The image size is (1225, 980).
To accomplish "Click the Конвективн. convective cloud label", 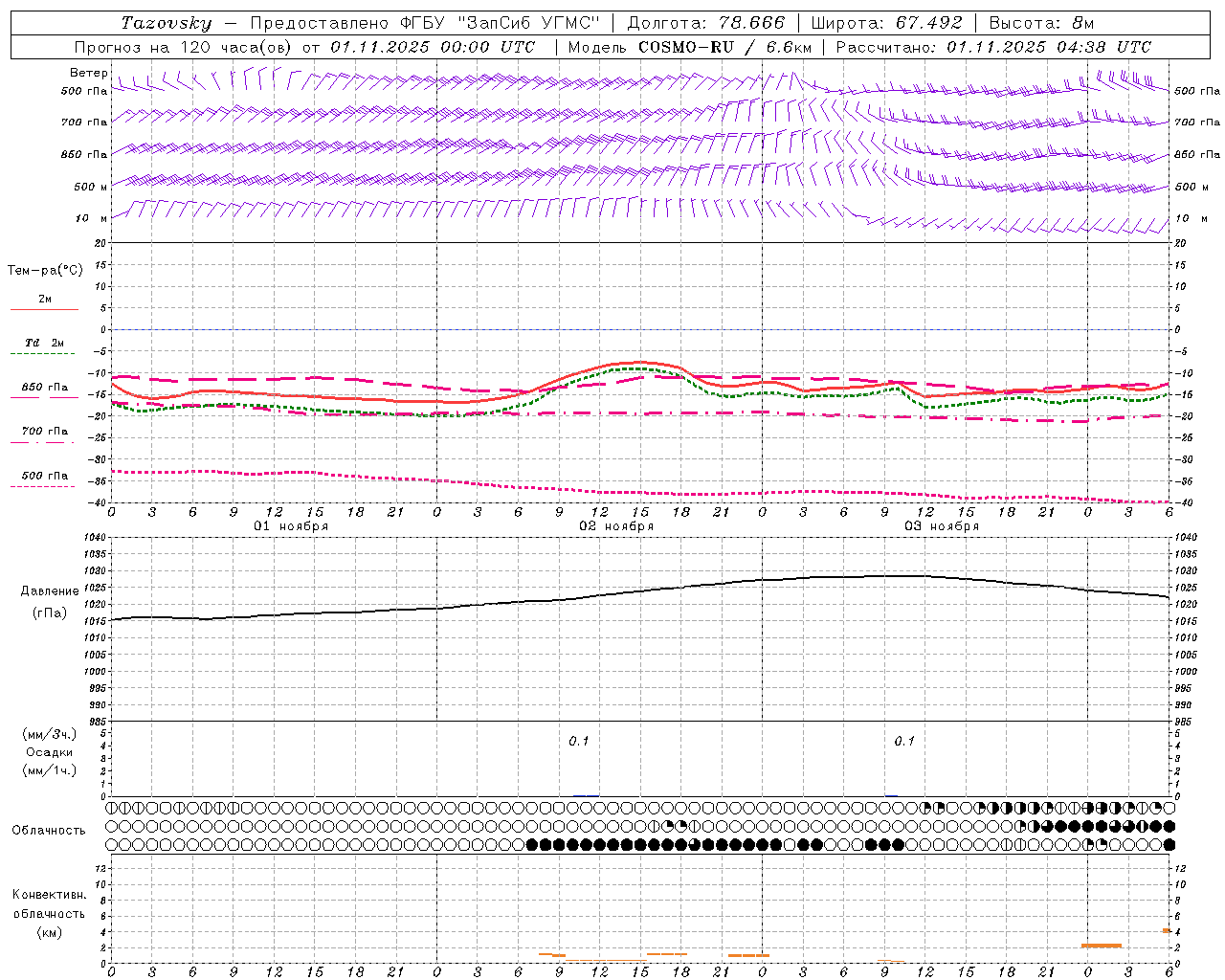I will 49,895.
